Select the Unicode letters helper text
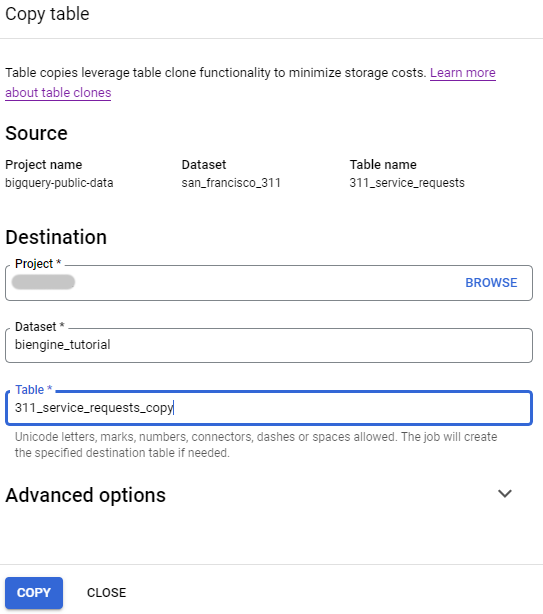Viewport: 543px width, 614px height. pos(256,445)
